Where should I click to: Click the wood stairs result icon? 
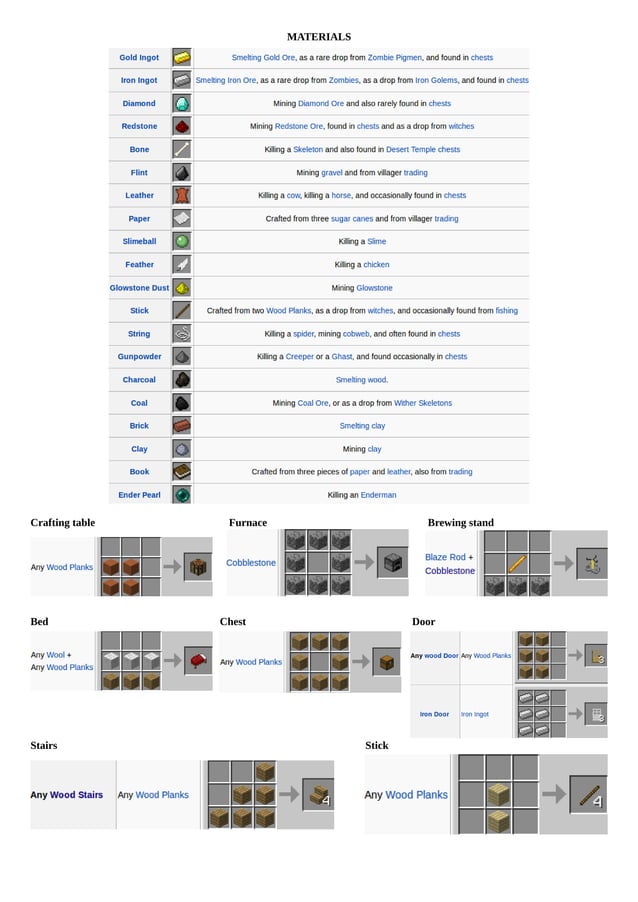tap(318, 794)
